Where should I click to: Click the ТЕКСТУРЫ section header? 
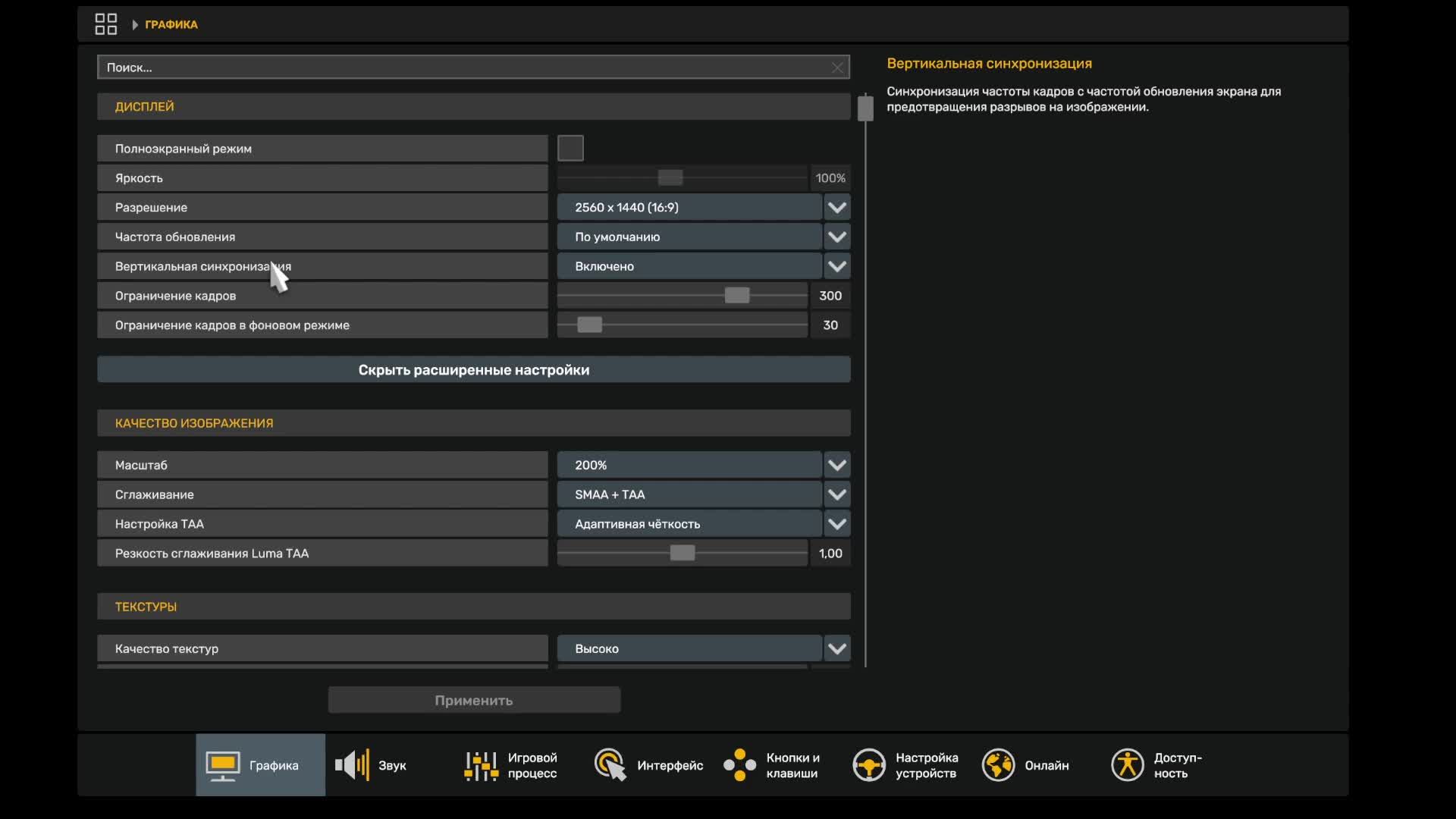coord(474,607)
